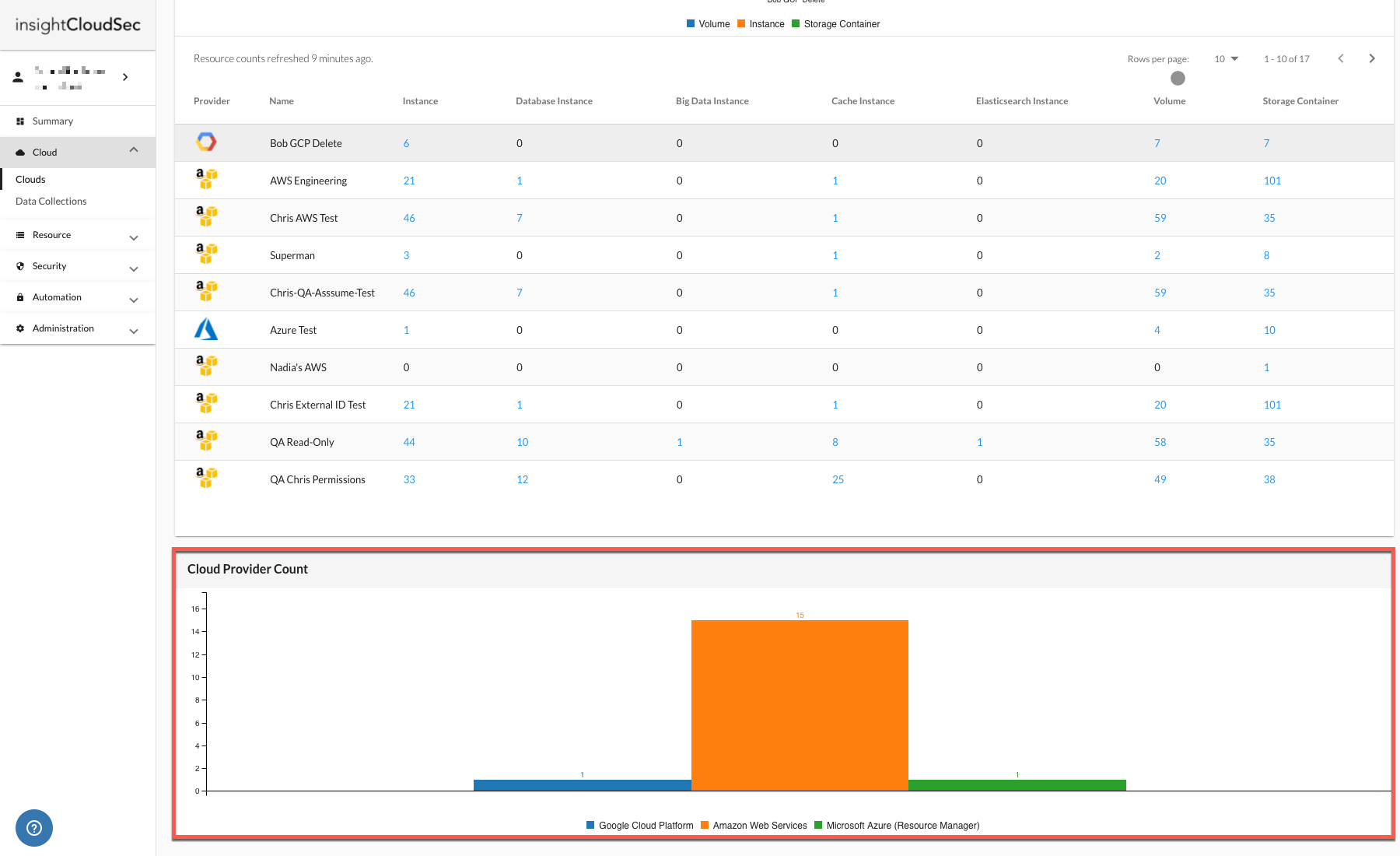Click the user profile icon
The image size is (1400, 856).
[18, 77]
